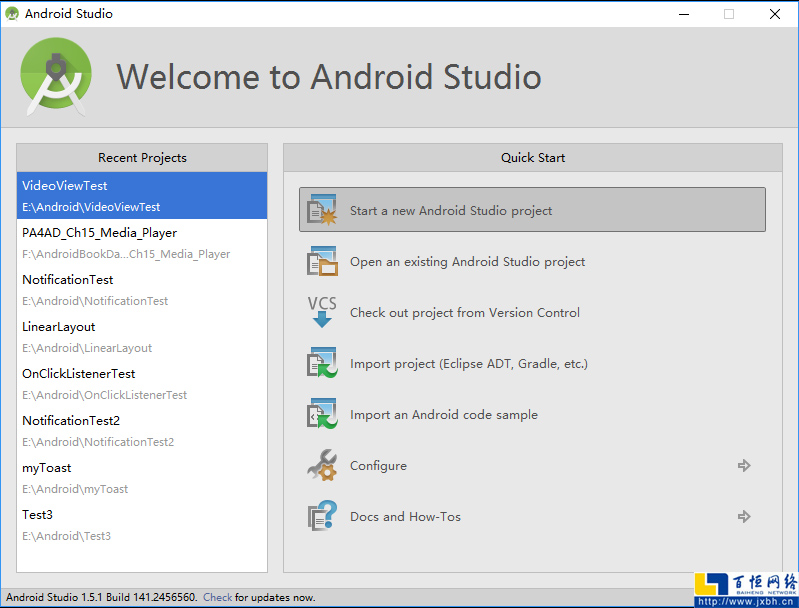Select the Test3 recent project
The height and width of the screenshot is (608, 799).
point(142,525)
